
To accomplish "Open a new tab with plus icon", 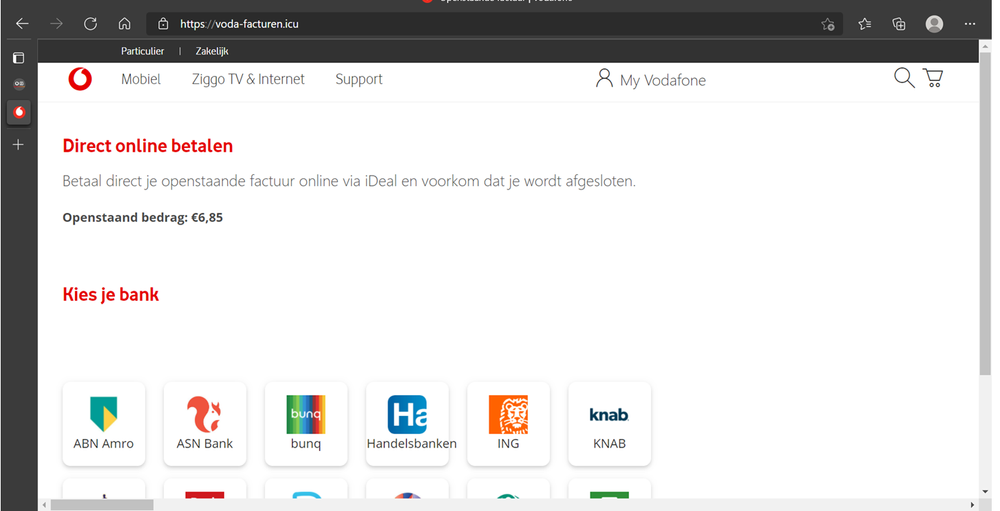I will pyautogui.click(x=18, y=145).
